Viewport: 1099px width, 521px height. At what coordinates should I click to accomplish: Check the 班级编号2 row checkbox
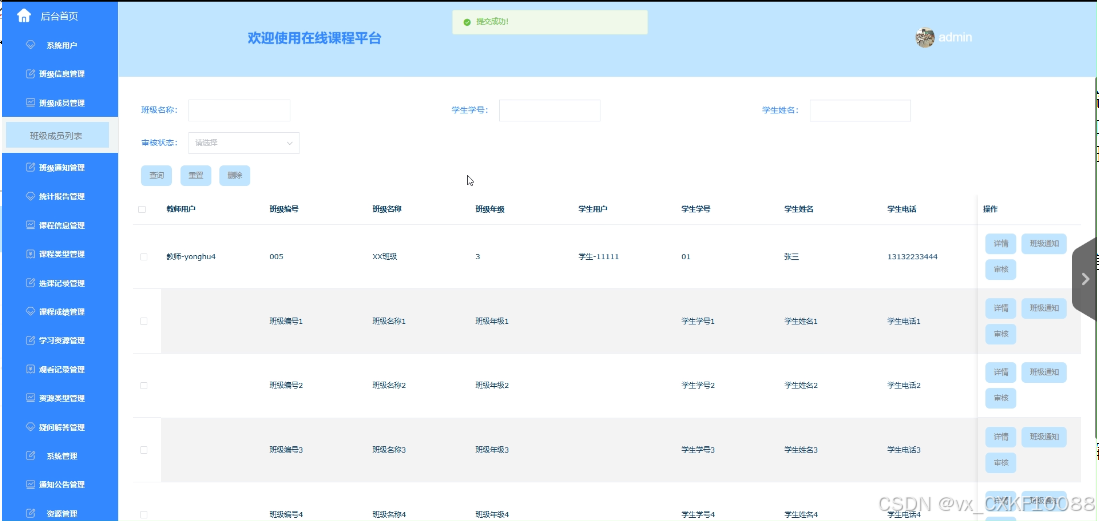point(144,385)
